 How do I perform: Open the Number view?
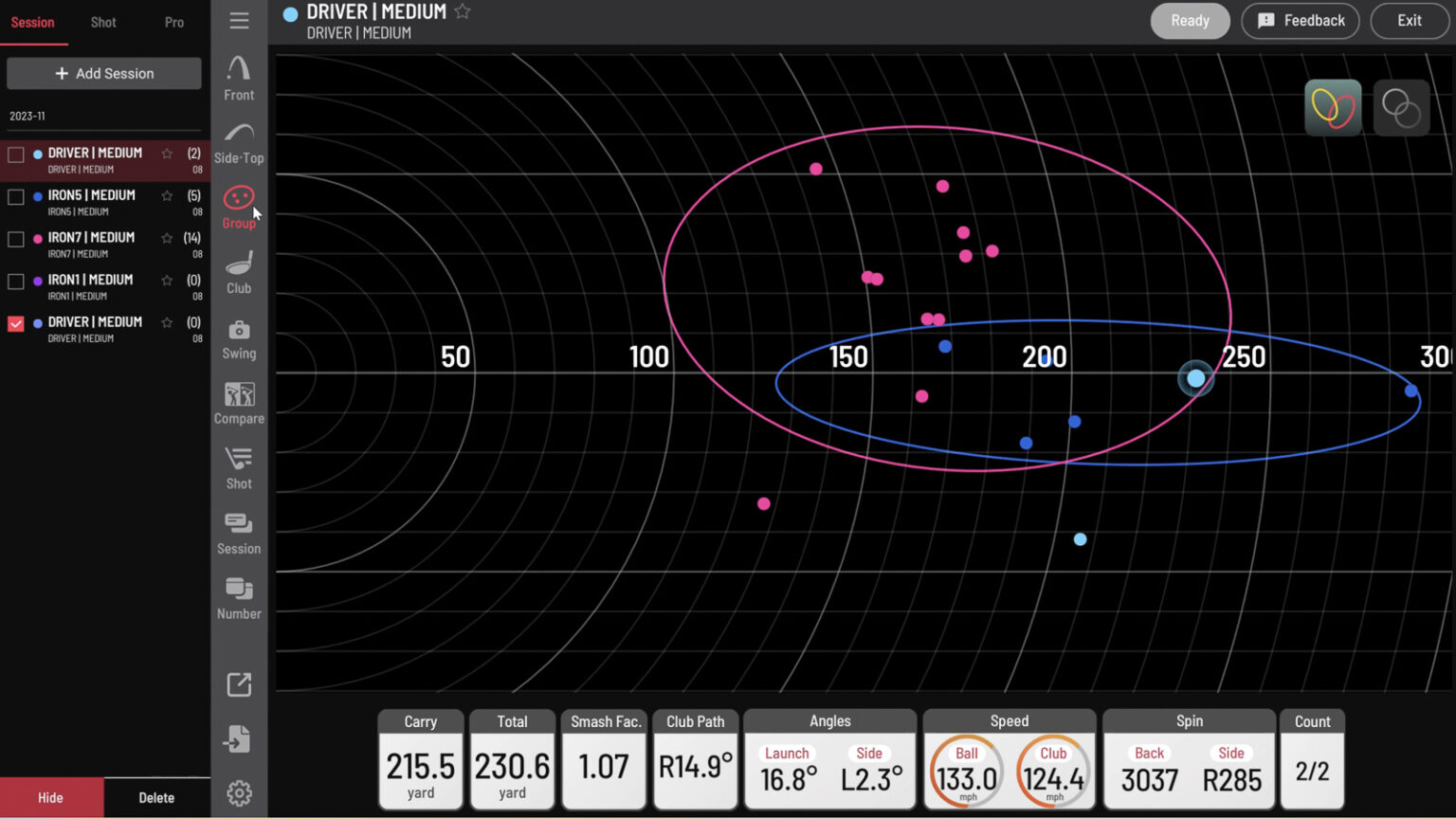click(239, 598)
